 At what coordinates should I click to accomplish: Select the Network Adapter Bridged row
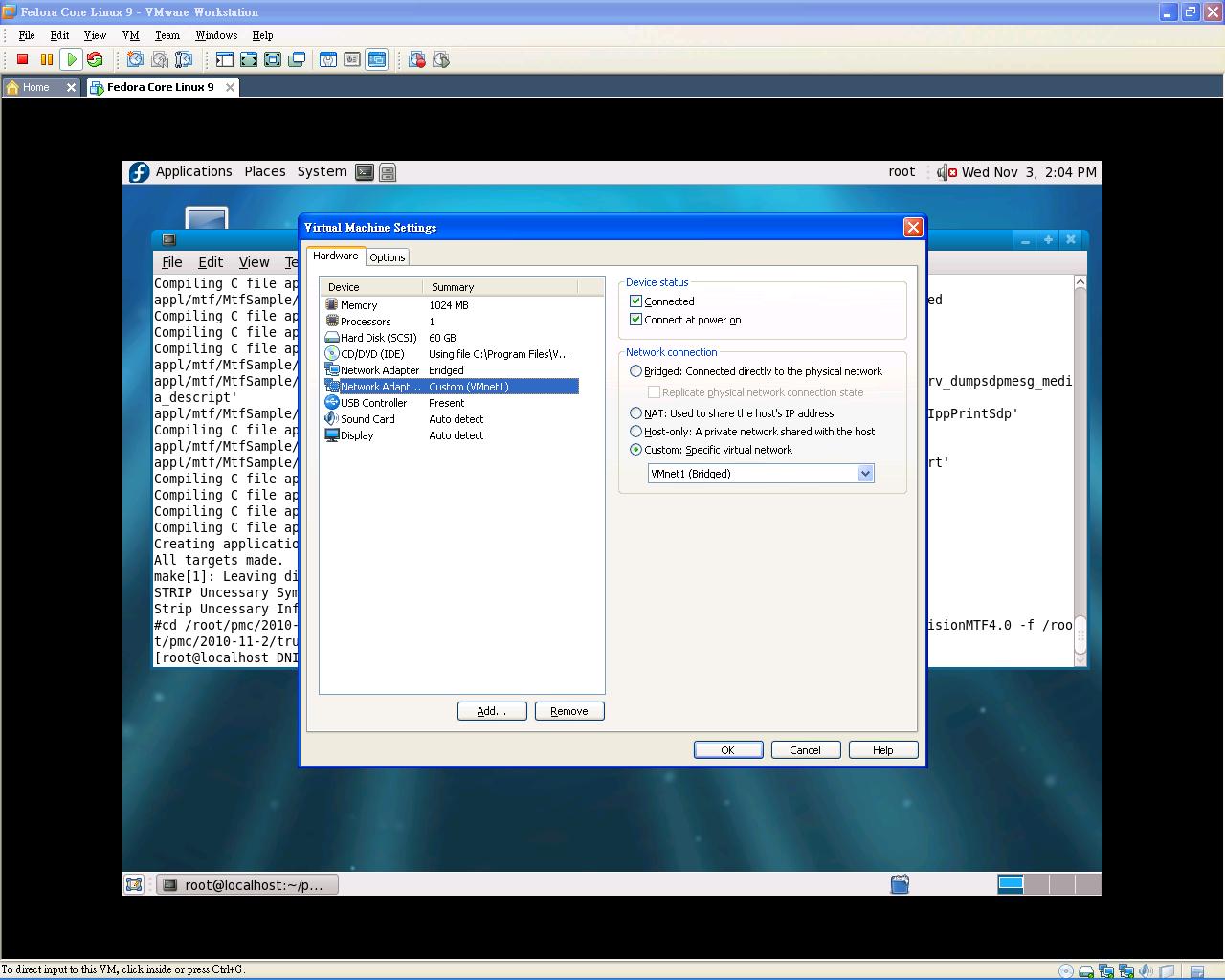coord(451,370)
